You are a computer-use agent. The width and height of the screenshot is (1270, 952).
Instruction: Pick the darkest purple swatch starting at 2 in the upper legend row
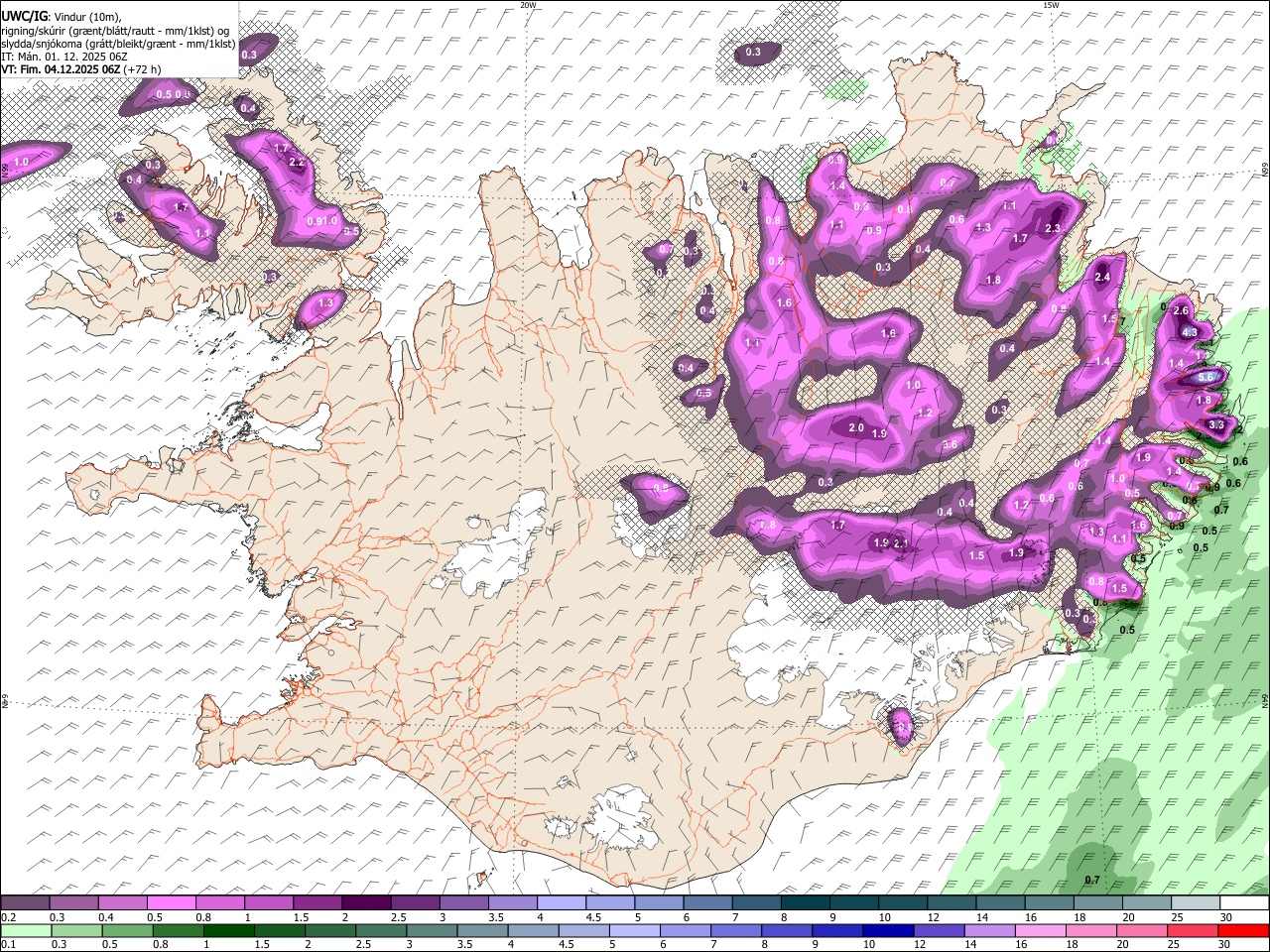pyautogui.click(x=366, y=903)
